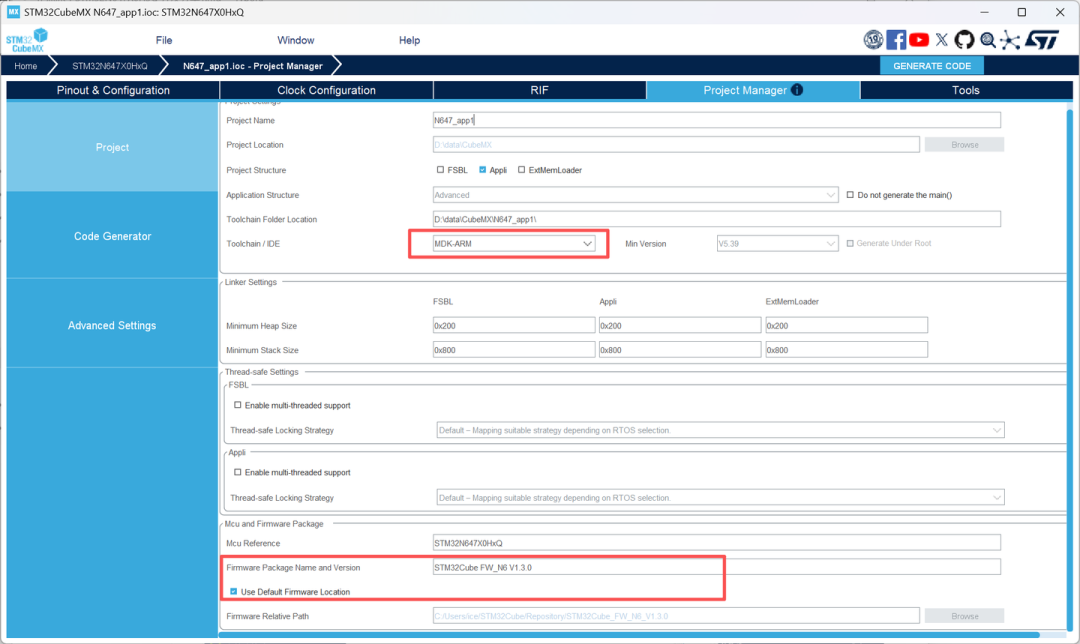Check the ExtMemLoader project structure checkbox

pos(521,169)
